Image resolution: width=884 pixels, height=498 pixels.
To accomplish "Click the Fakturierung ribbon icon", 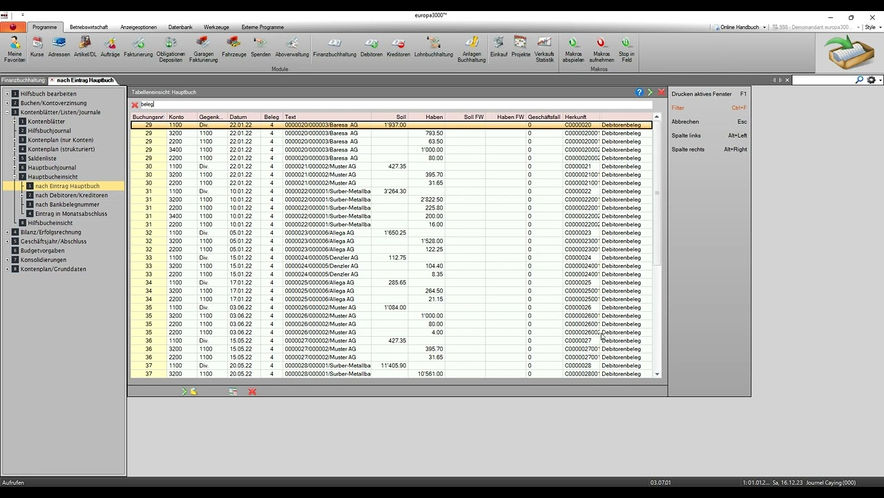I will (x=138, y=48).
